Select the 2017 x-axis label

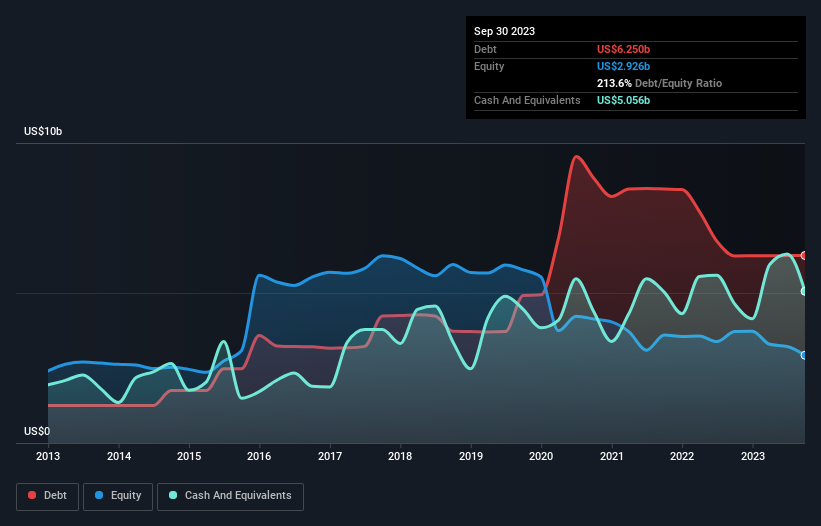[330, 456]
